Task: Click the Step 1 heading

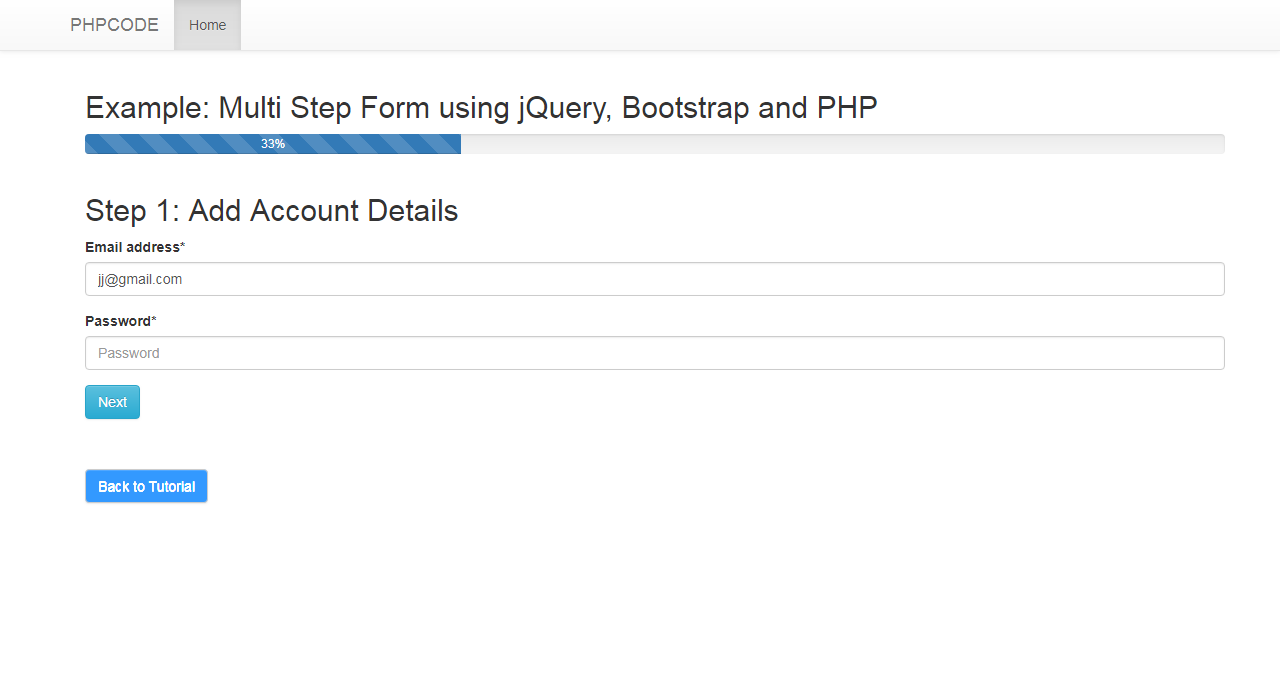Action: click(x=271, y=211)
